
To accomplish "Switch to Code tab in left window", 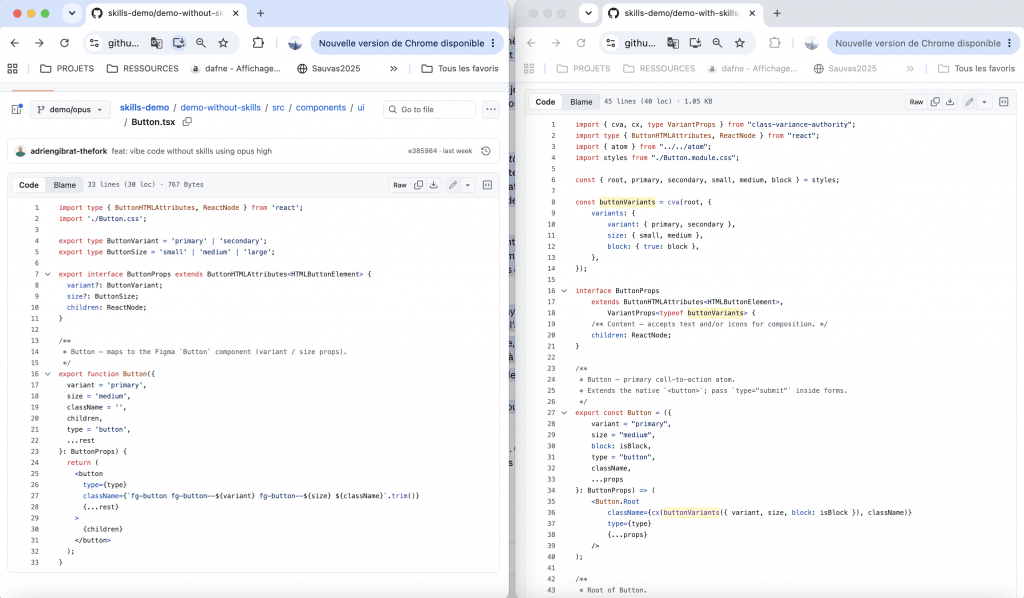I will [x=29, y=185].
